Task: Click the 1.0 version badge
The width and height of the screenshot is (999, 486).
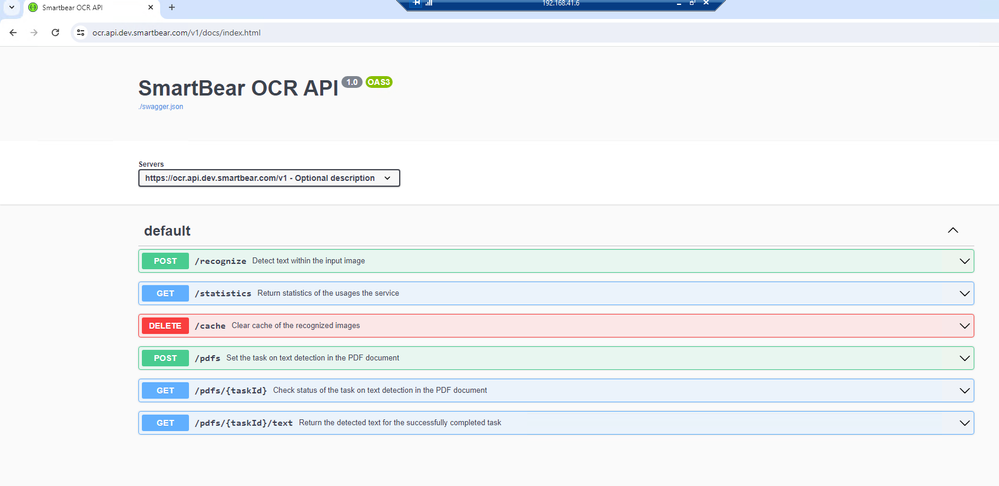Action: click(x=352, y=82)
